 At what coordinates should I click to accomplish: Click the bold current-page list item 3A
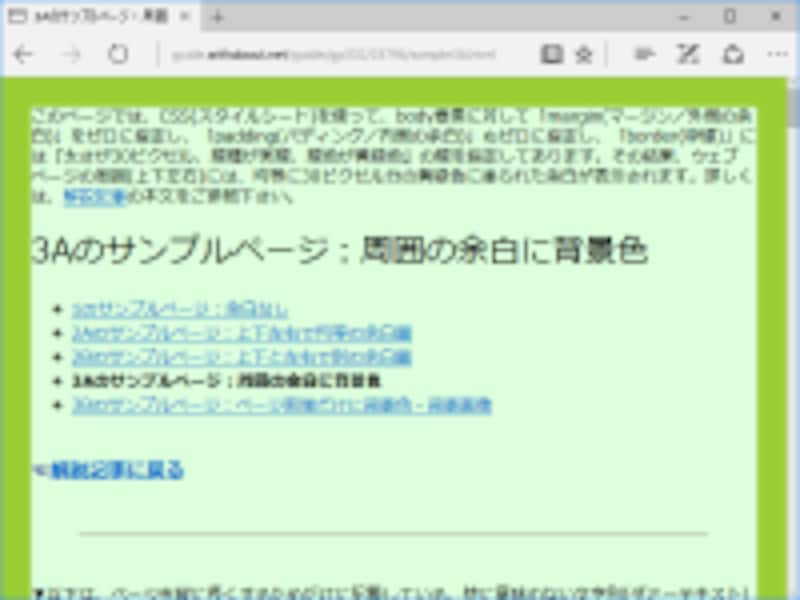coord(226,381)
